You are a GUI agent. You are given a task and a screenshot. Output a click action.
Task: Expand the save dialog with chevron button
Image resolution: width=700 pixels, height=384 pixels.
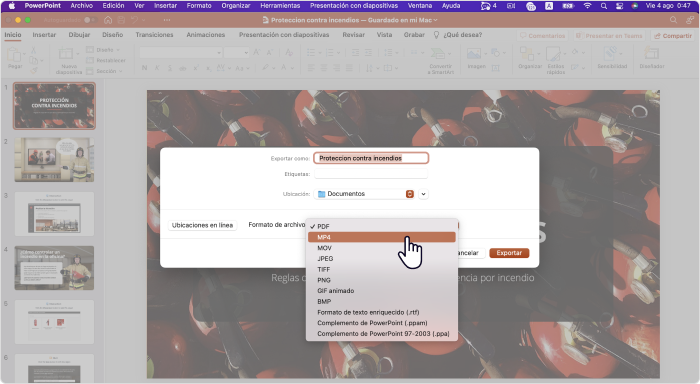coord(423,194)
